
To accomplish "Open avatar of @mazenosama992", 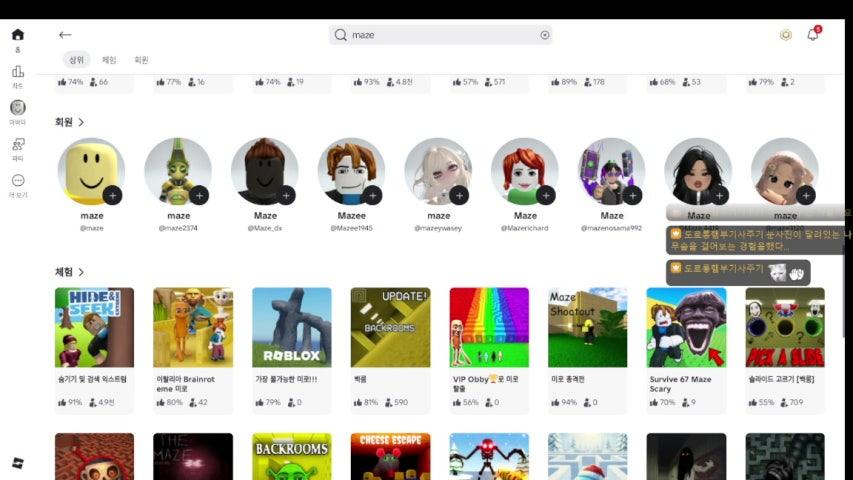I will pos(611,171).
